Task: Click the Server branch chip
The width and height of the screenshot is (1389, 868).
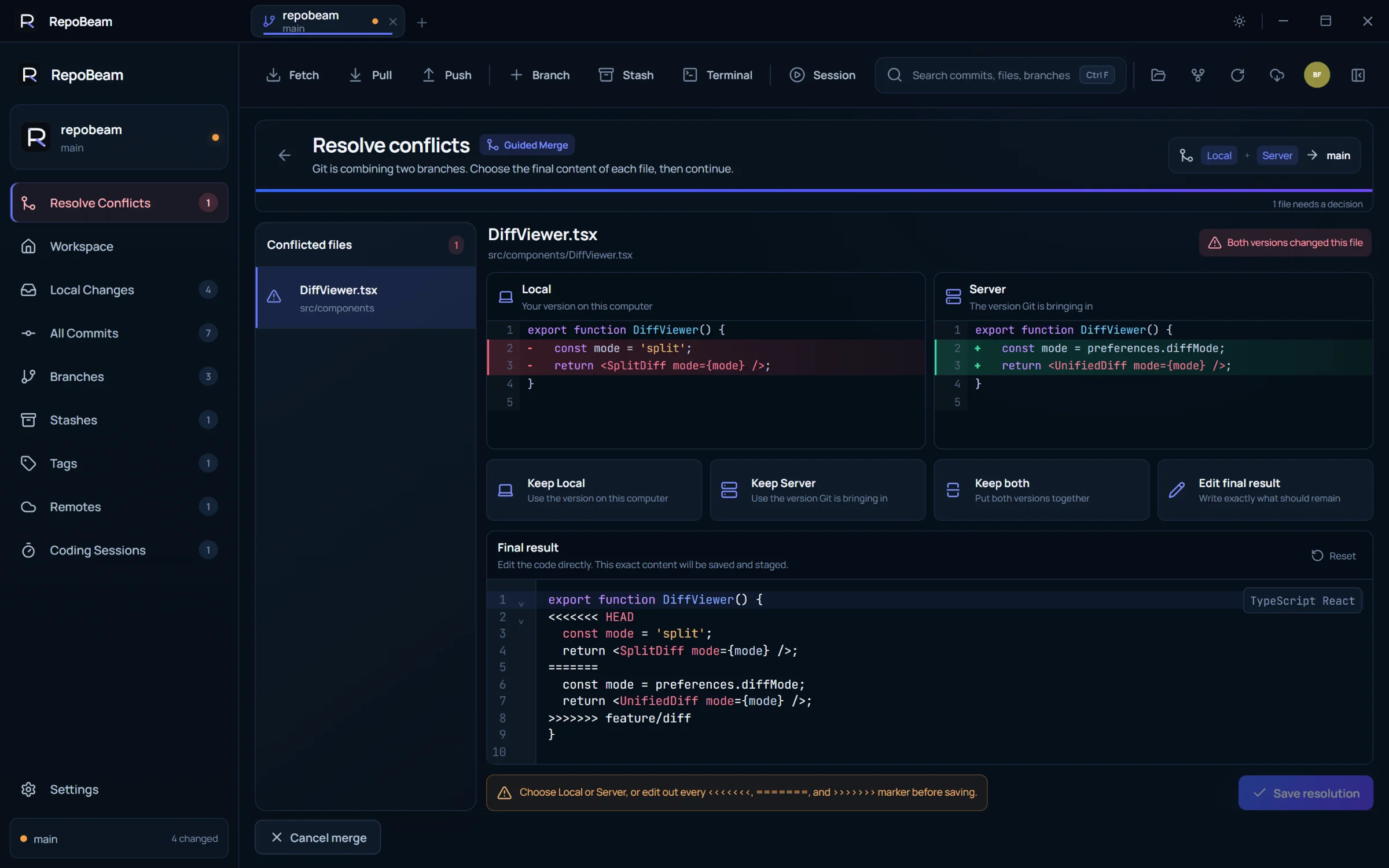Action: (x=1277, y=155)
